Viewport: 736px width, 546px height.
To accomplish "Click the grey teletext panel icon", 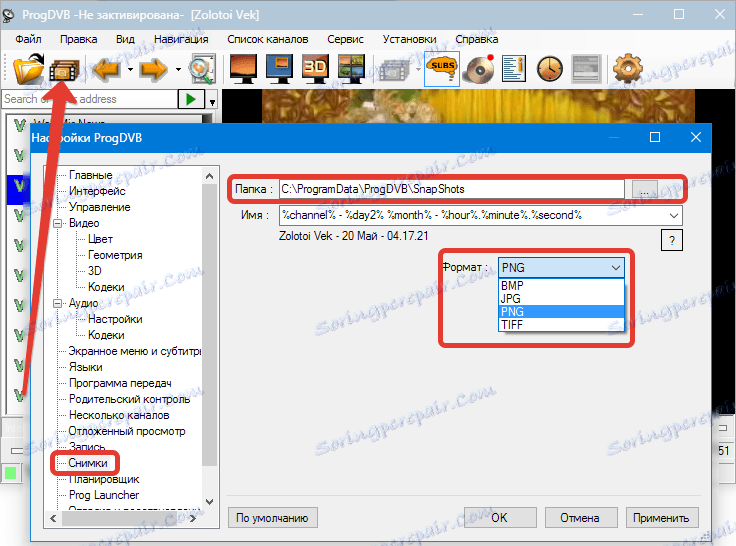I will [x=586, y=69].
